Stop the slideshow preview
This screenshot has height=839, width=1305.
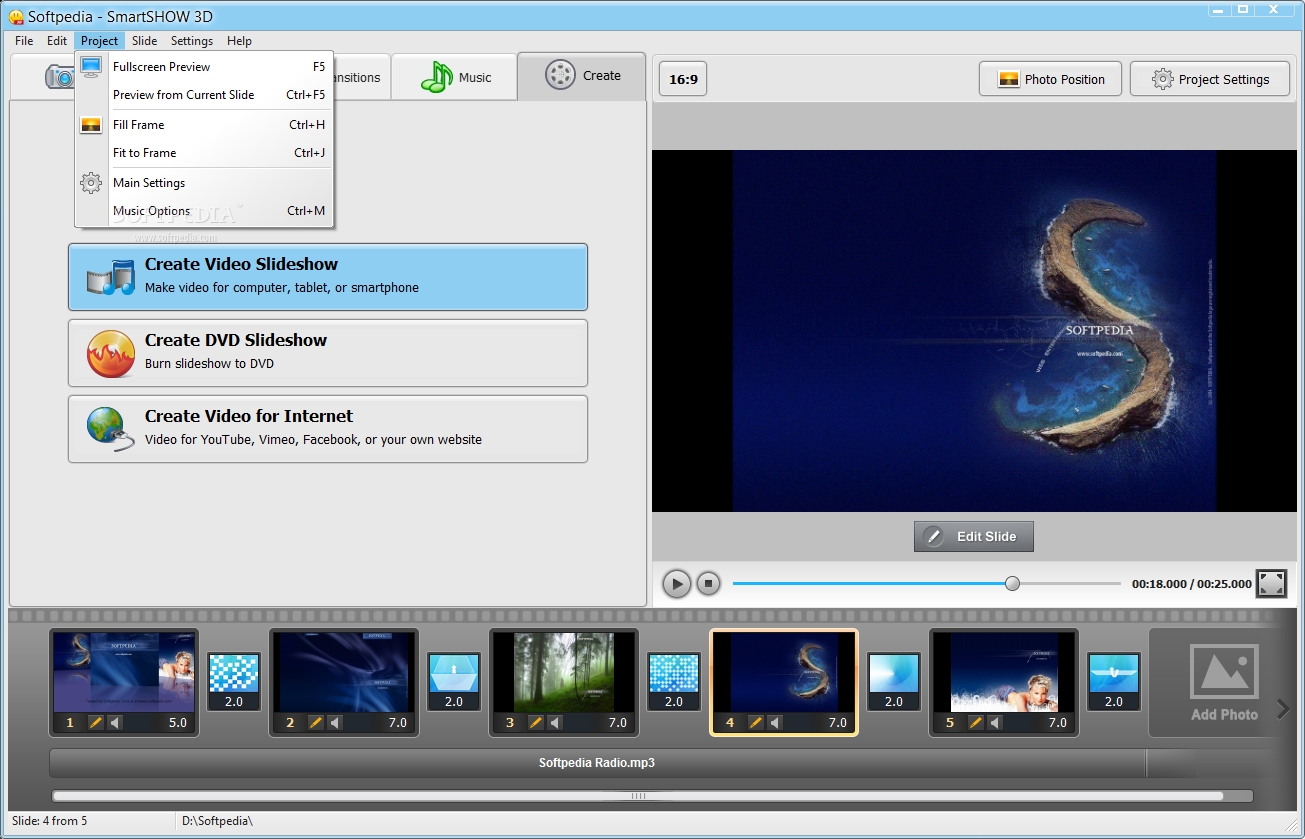click(709, 584)
